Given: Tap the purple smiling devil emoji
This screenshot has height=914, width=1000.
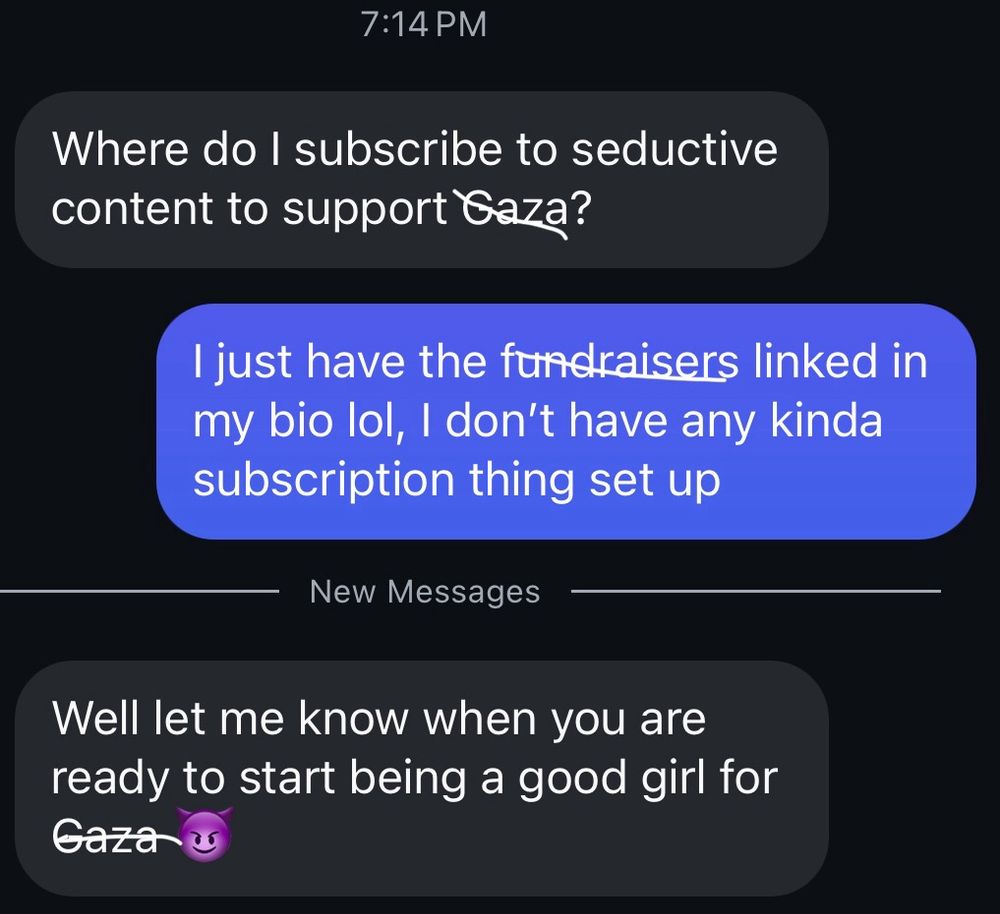Looking at the screenshot, I should point(205,836).
